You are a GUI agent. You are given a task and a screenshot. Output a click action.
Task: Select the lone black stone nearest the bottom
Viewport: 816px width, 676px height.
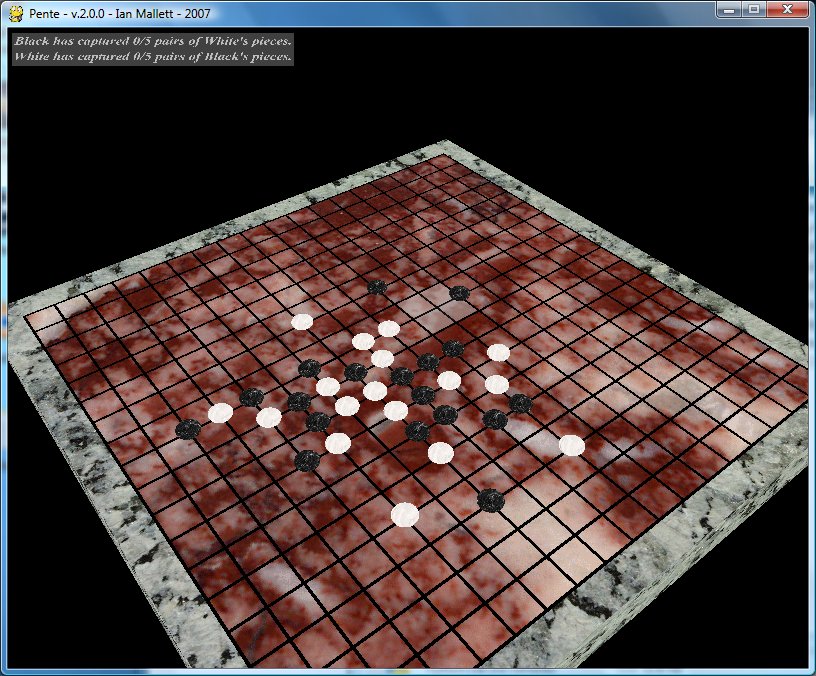click(490, 499)
